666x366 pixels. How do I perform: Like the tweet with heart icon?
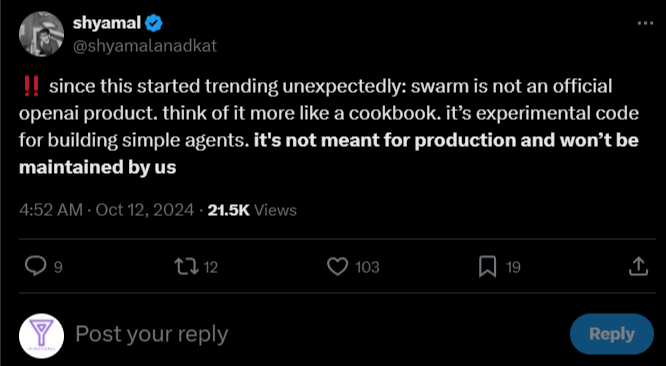pyautogui.click(x=338, y=267)
